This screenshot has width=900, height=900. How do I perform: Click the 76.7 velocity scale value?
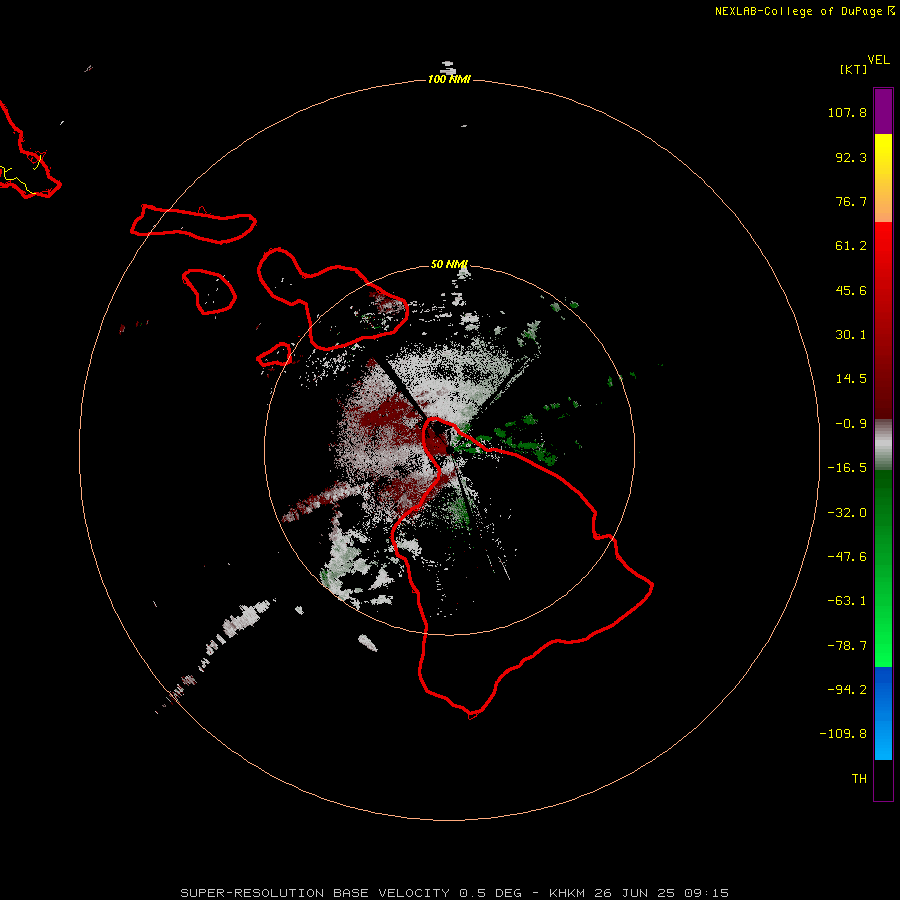pyautogui.click(x=851, y=201)
